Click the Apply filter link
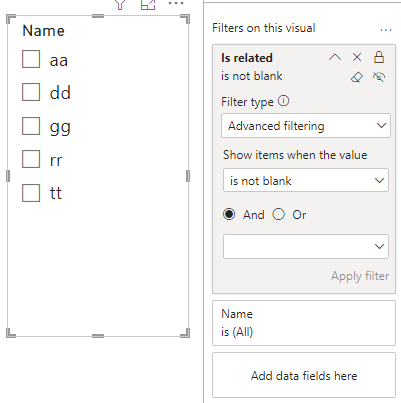The width and height of the screenshot is (401, 403). (360, 276)
